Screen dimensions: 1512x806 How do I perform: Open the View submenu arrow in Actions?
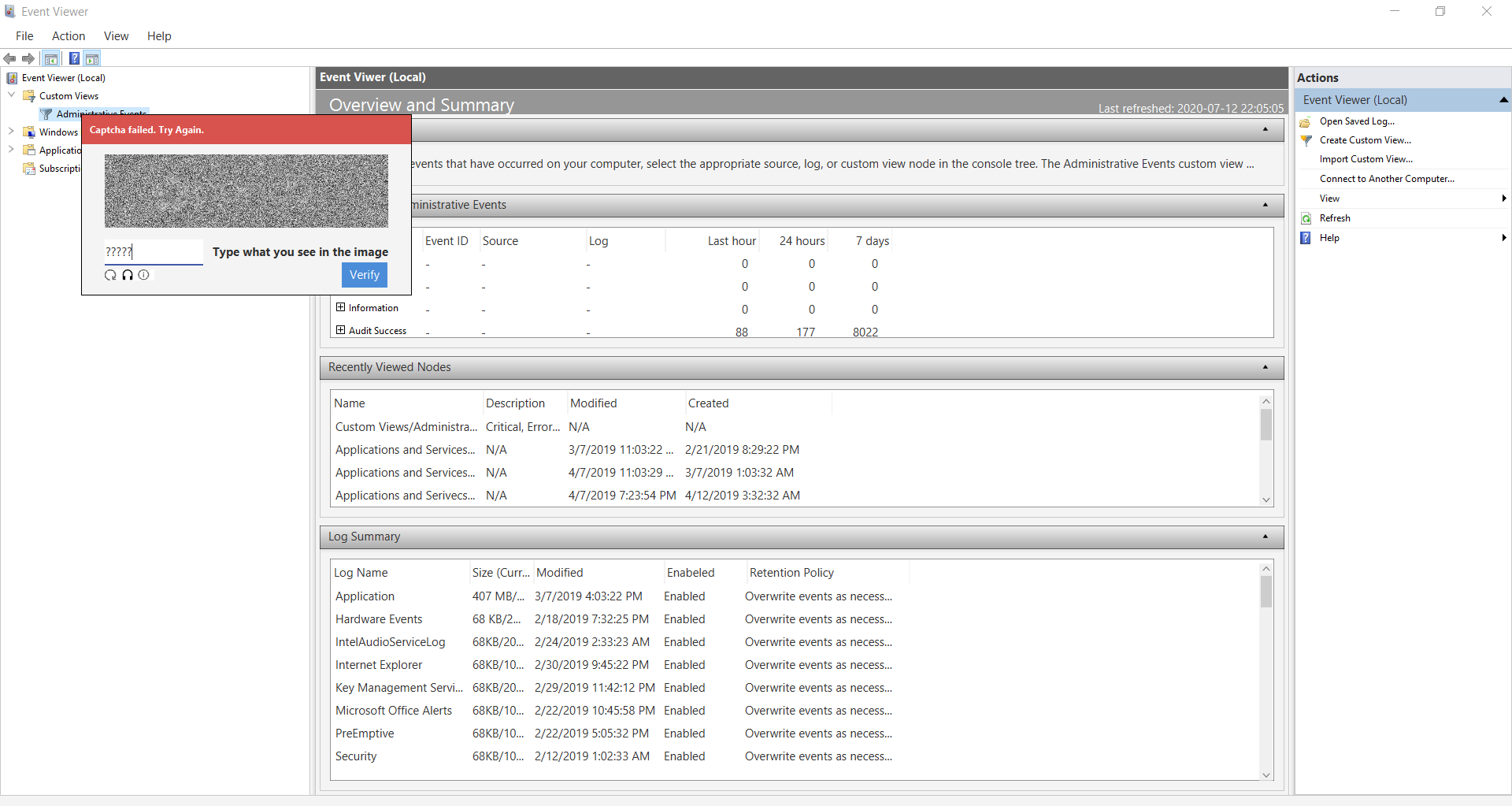[x=1504, y=199]
